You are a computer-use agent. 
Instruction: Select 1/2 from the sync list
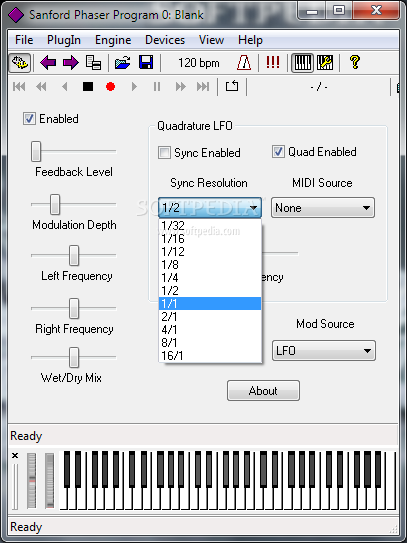(210, 291)
